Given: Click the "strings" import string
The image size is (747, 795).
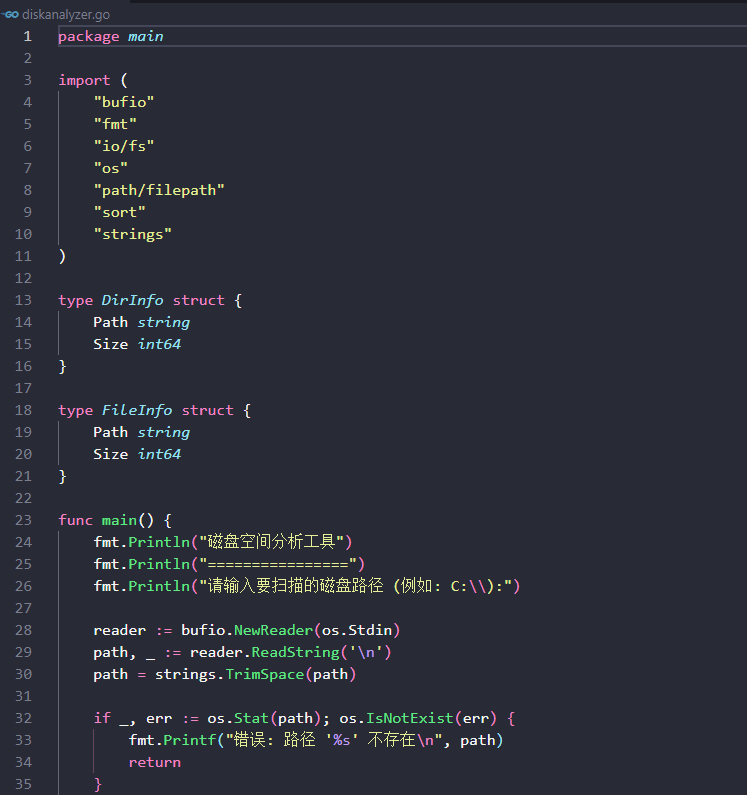Looking at the screenshot, I should [132, 234].
